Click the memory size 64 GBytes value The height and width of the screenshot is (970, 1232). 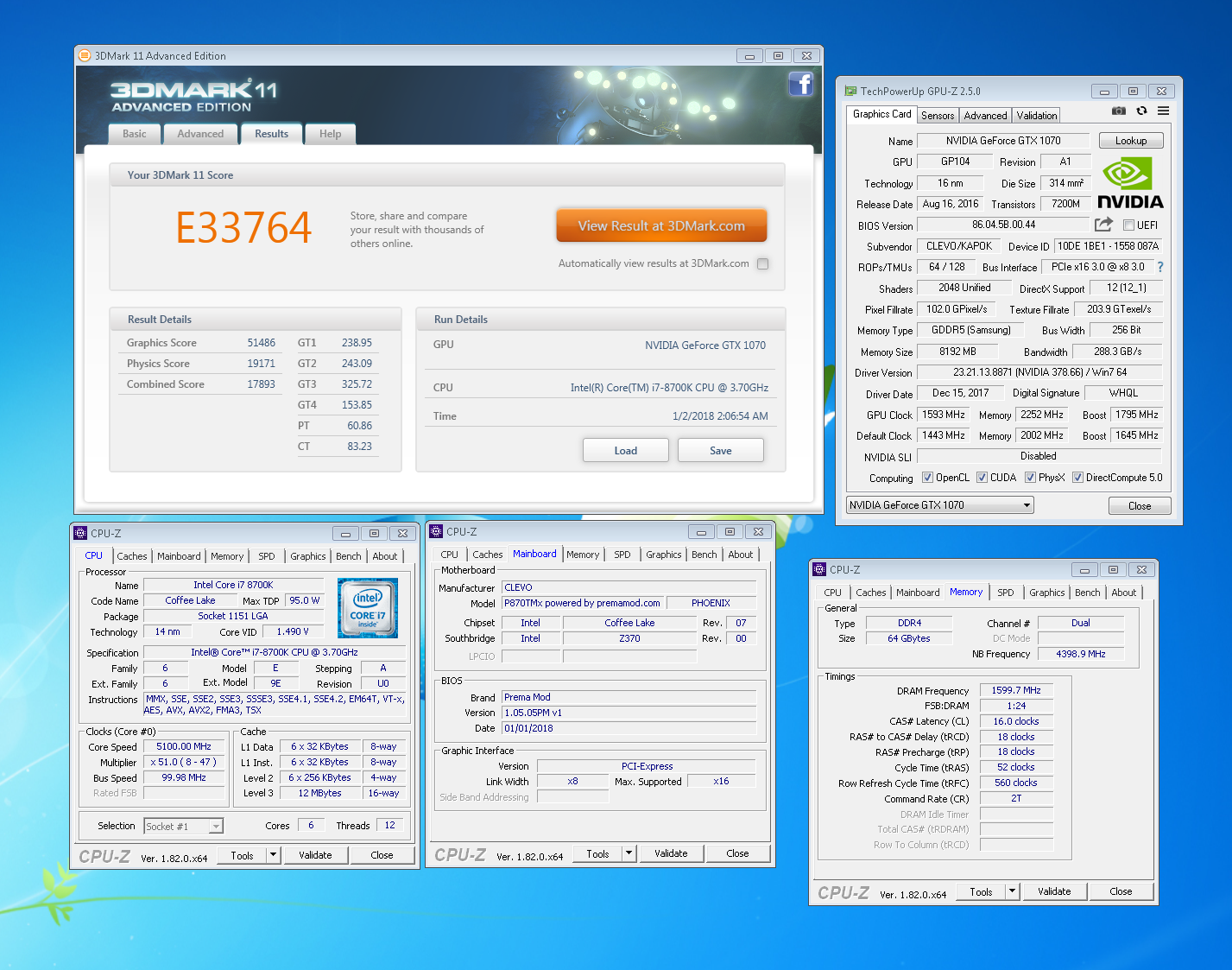(x=909, y=638)
